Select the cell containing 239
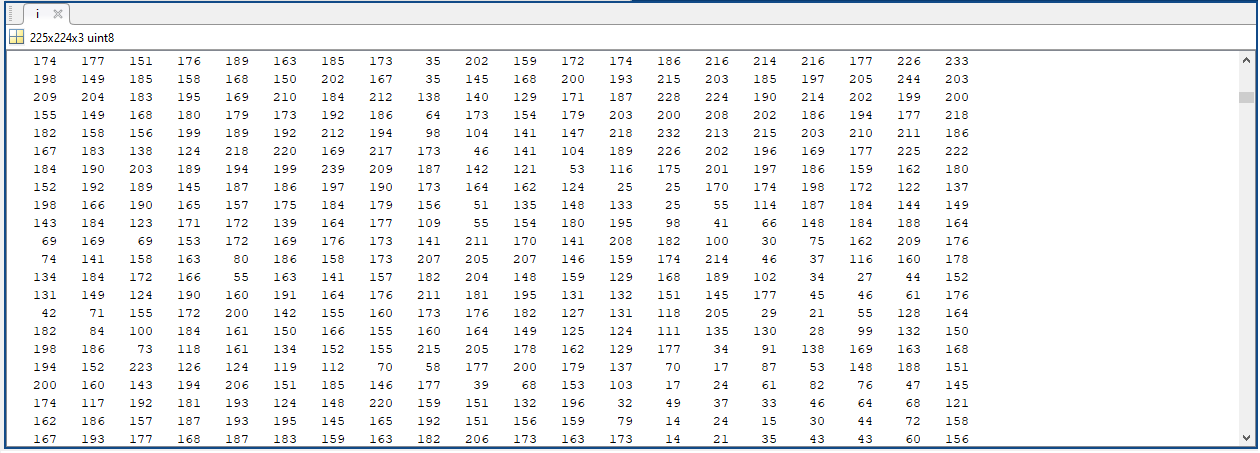Viewport: 1260px width, 453px height. point(333,169)
